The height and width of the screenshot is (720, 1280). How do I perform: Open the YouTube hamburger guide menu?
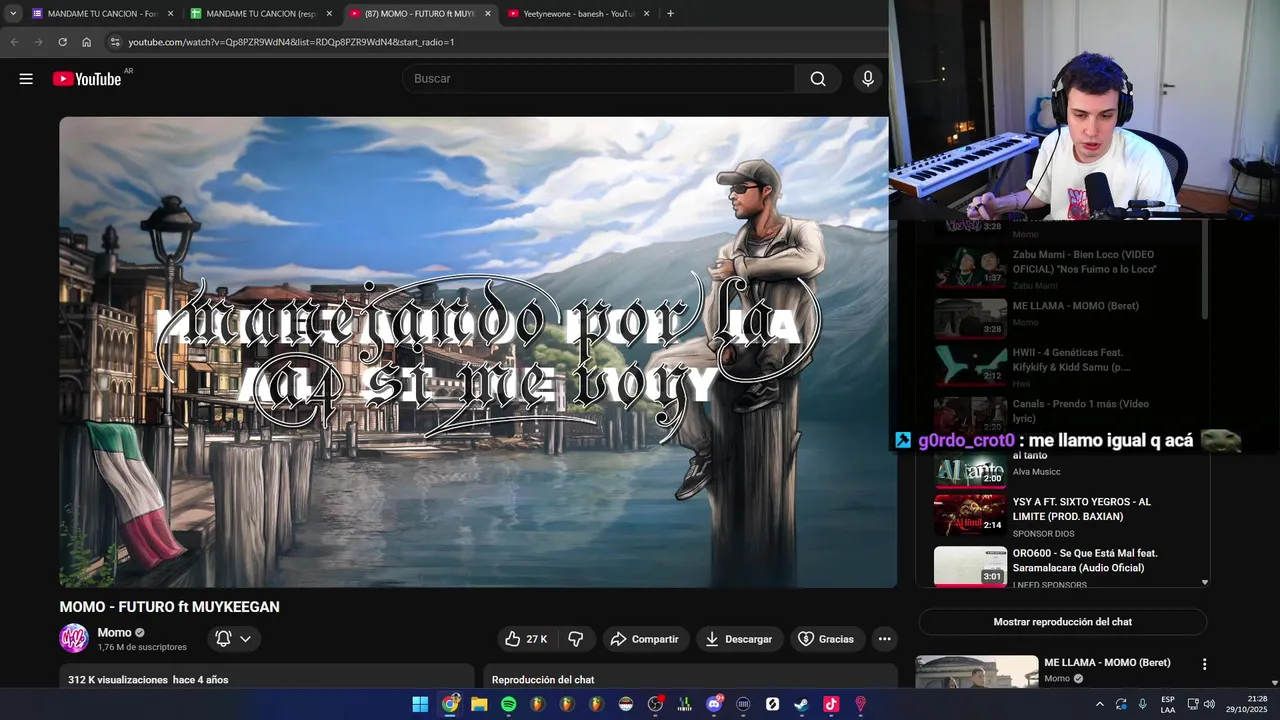pyautogui.click(x=26, y=79)
